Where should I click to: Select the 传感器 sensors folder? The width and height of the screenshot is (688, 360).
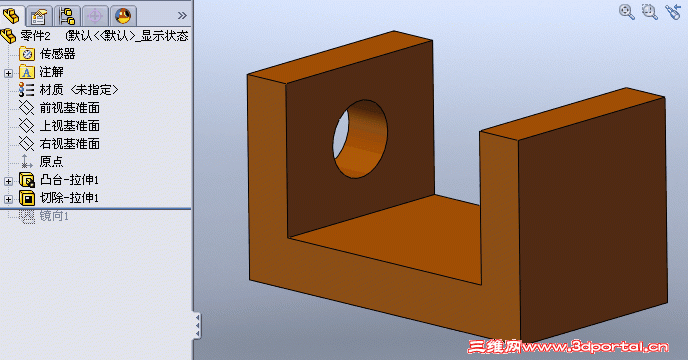click(x=57, y=54)
